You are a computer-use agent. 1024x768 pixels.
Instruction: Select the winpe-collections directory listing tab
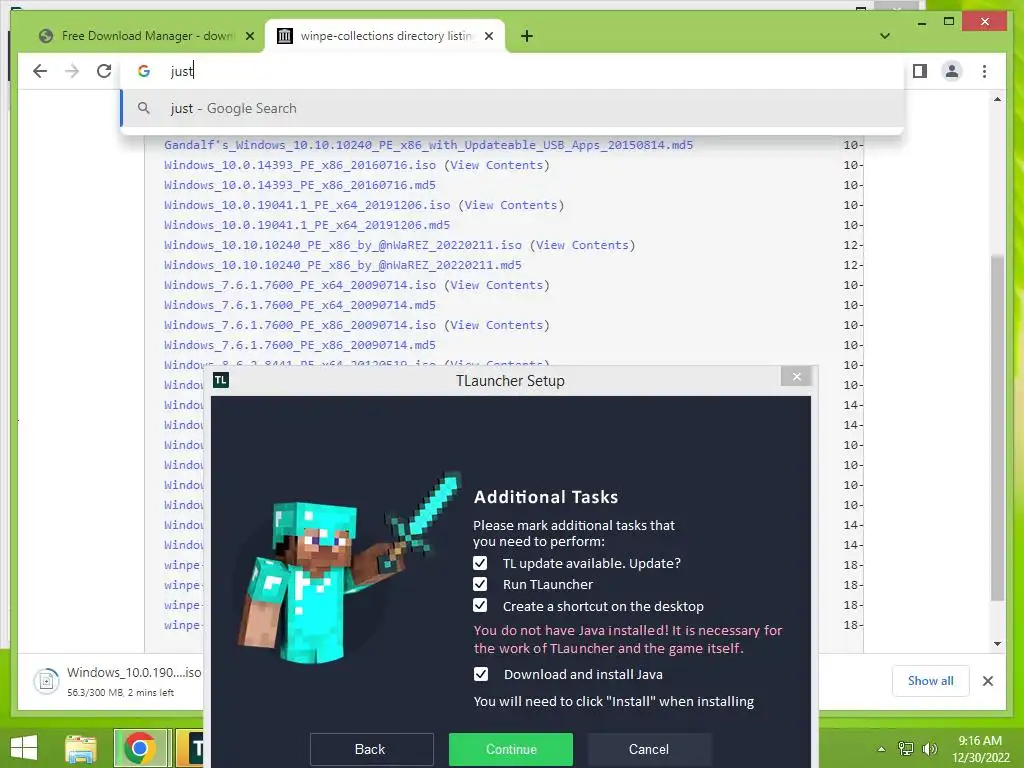click(385, 36)
